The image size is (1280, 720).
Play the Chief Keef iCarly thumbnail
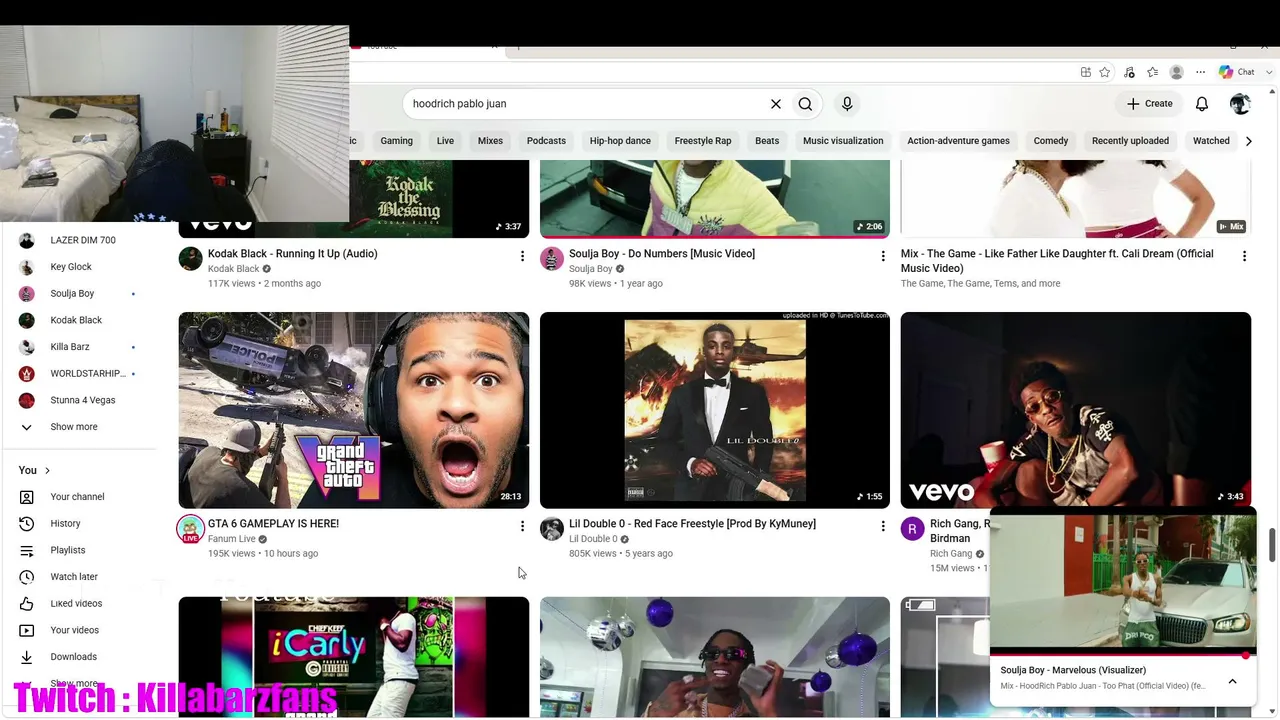[x=354, y=657]
